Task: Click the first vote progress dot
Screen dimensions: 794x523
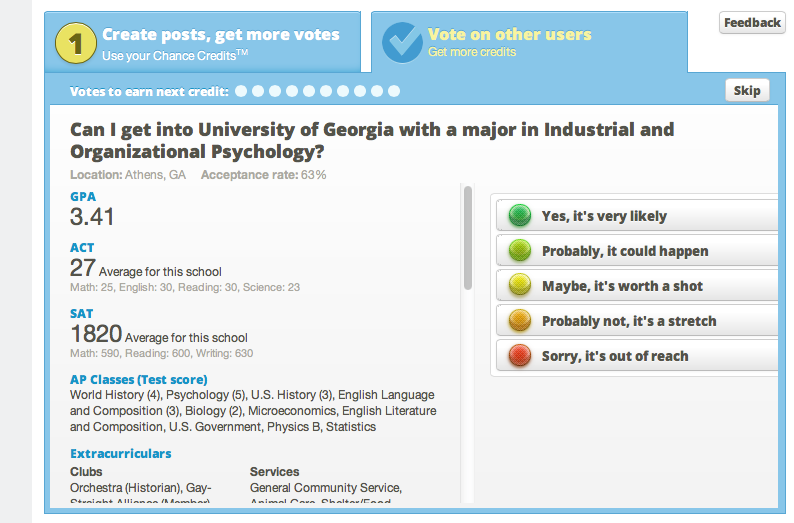Action: click(x=241, y=91)
